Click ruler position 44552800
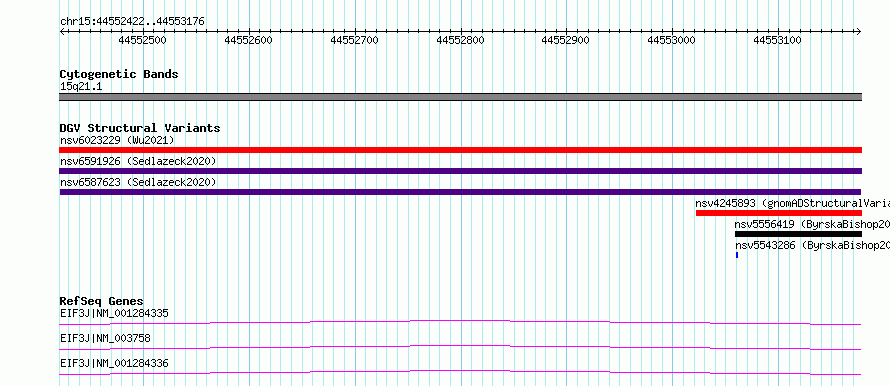The height and width of the screenshot is (386, 890). pyautogui.click(x=460, y=40)
